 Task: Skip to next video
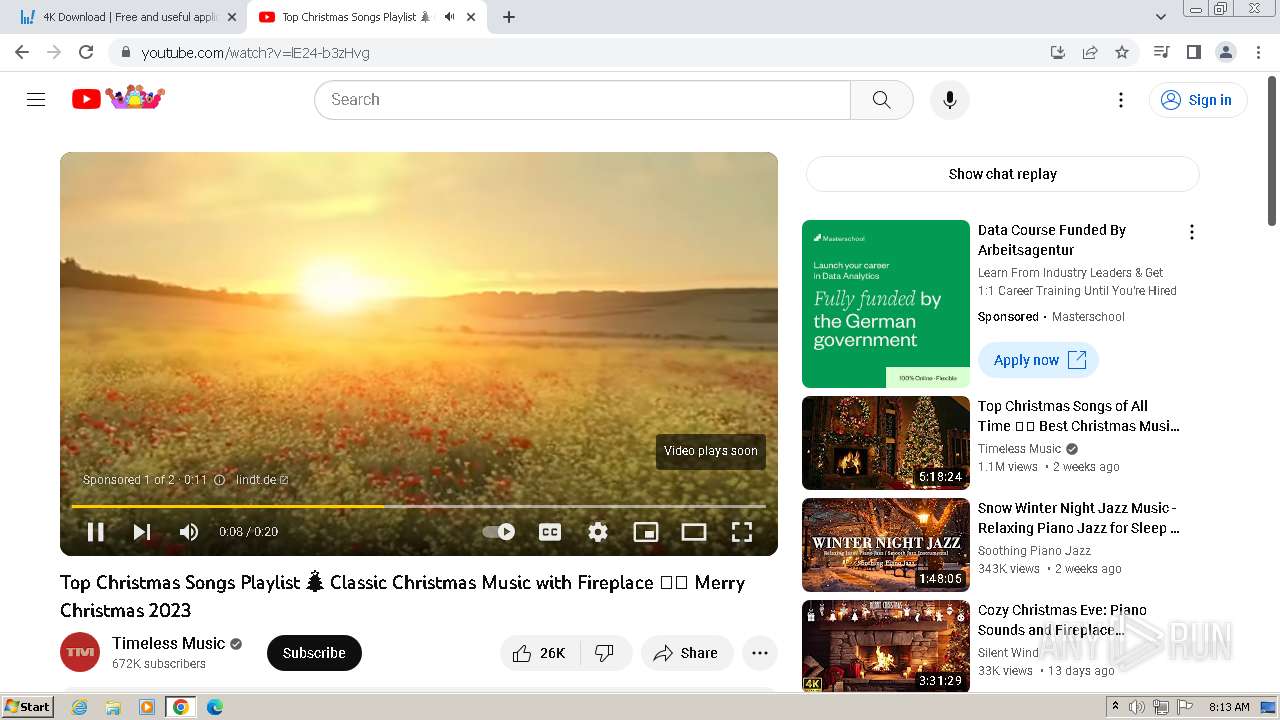(142, 532)
